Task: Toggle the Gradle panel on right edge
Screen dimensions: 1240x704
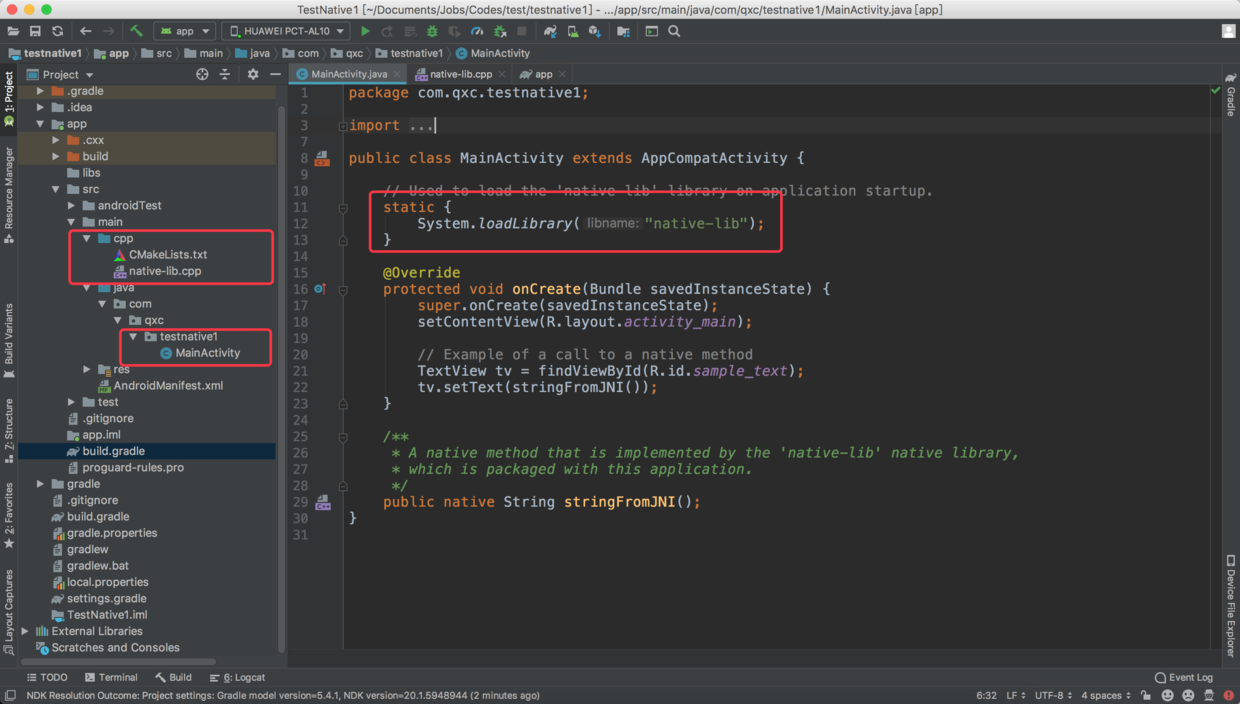Action: (1231, 95)
